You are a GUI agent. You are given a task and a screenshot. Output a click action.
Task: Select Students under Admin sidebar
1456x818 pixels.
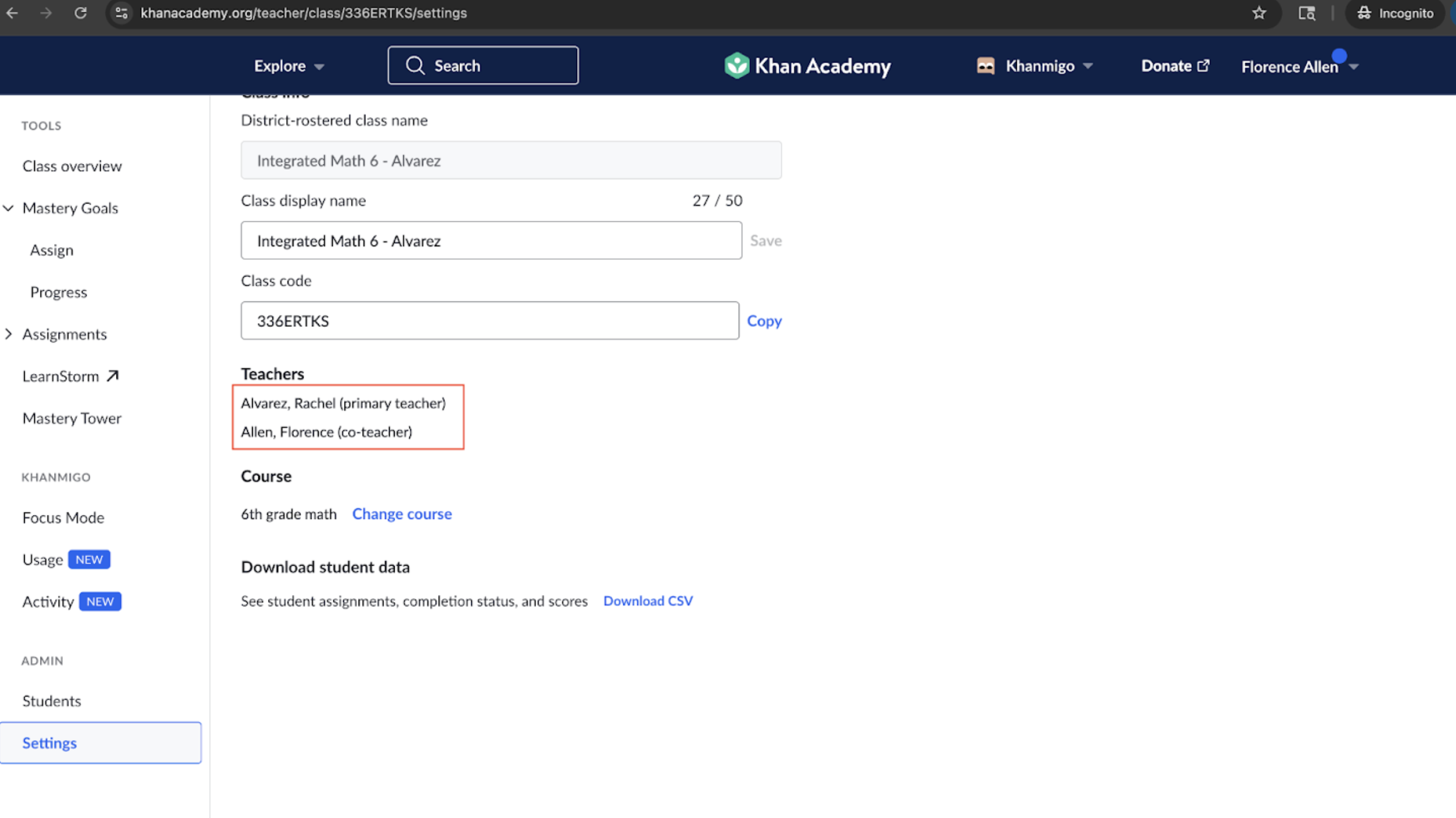pos(51,700)
